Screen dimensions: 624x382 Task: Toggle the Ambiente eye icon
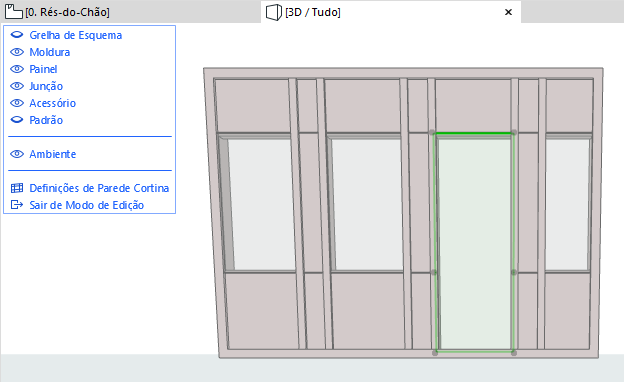click(x=17, y=154)
